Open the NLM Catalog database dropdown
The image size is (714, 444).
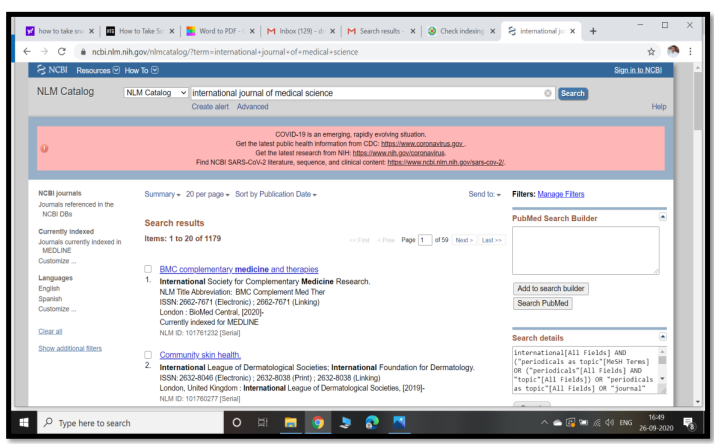(x=155, y=93)
